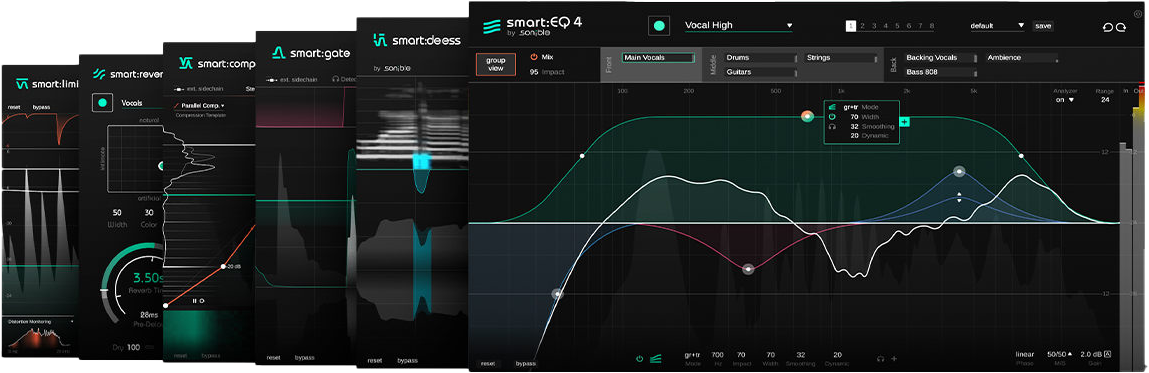This screenshot has width=1149, height=373.
Task: Click the headphones icon in band popup
Action: (832, 126)
